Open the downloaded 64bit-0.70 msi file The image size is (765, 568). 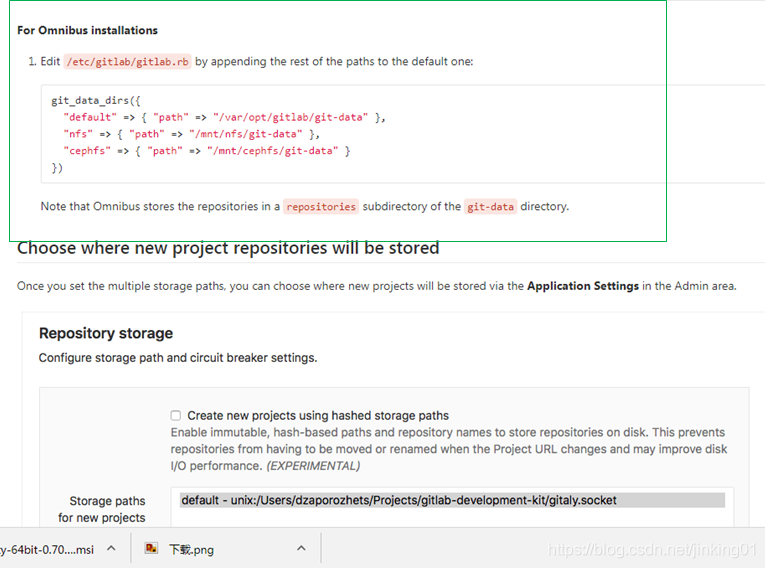(47, 550)
